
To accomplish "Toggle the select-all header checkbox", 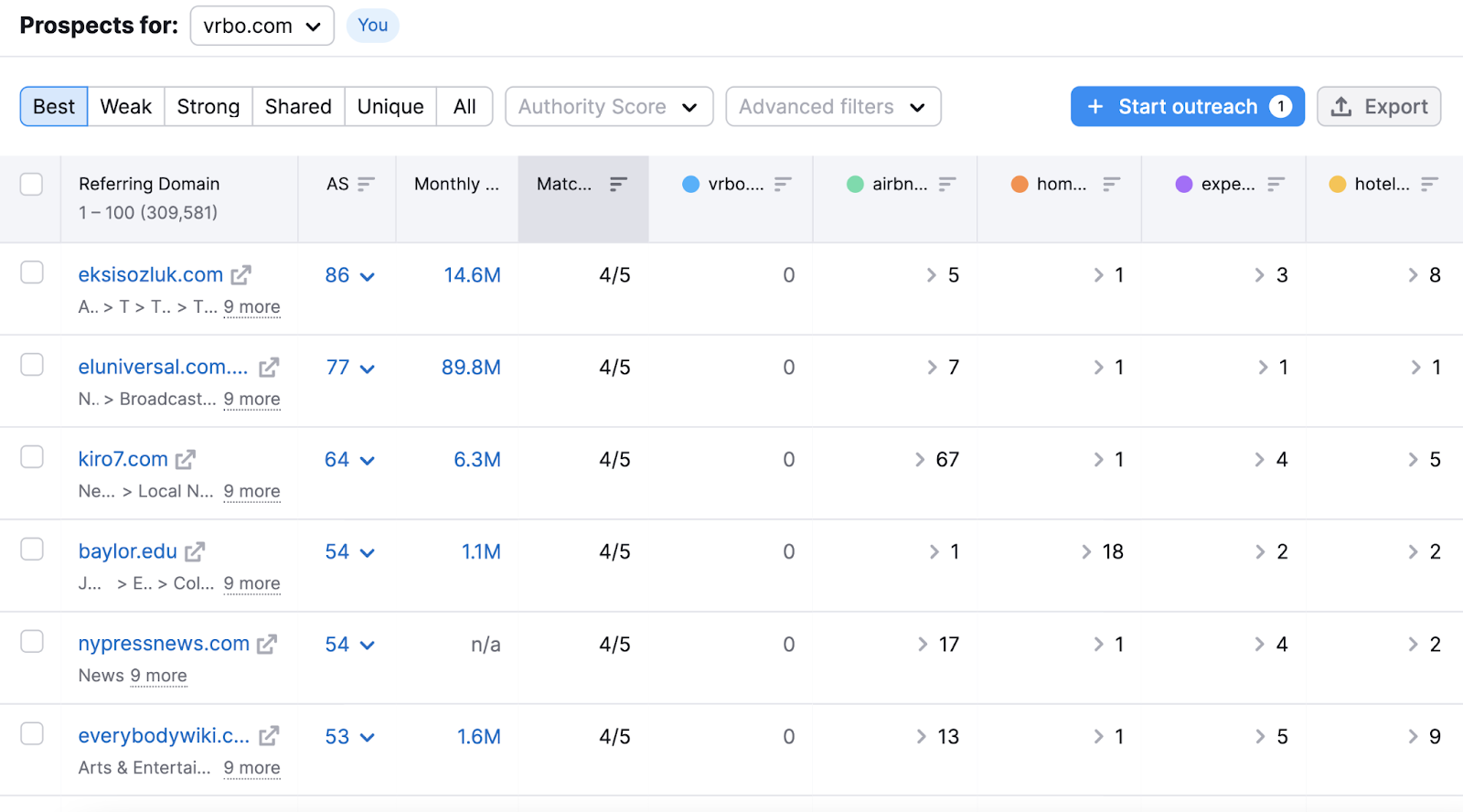I will pyautogui.click(x=32, y=184).
